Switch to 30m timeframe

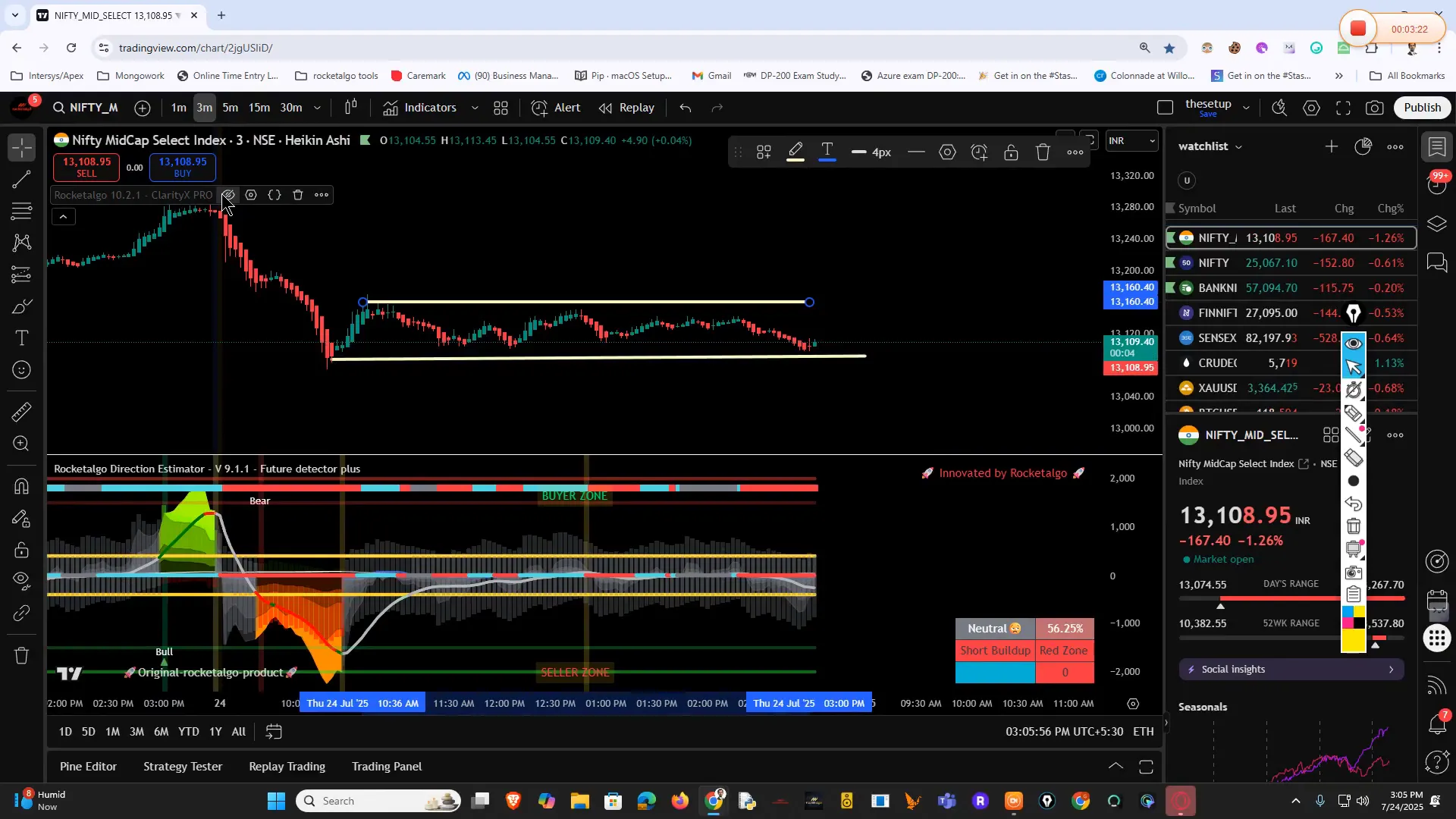tap(291, 108)
